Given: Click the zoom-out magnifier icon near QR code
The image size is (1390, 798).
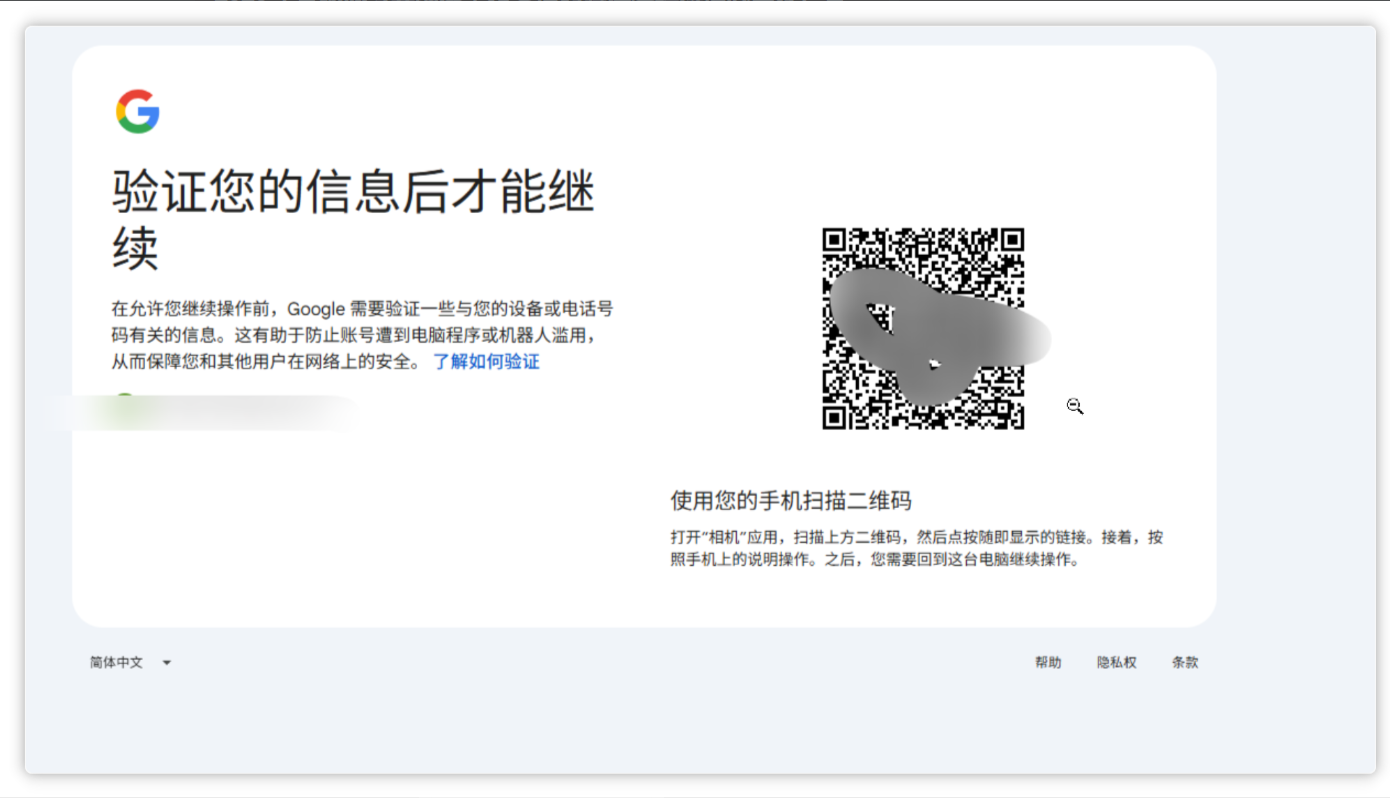Looking at the screenshot, I should coord(1075,406).
